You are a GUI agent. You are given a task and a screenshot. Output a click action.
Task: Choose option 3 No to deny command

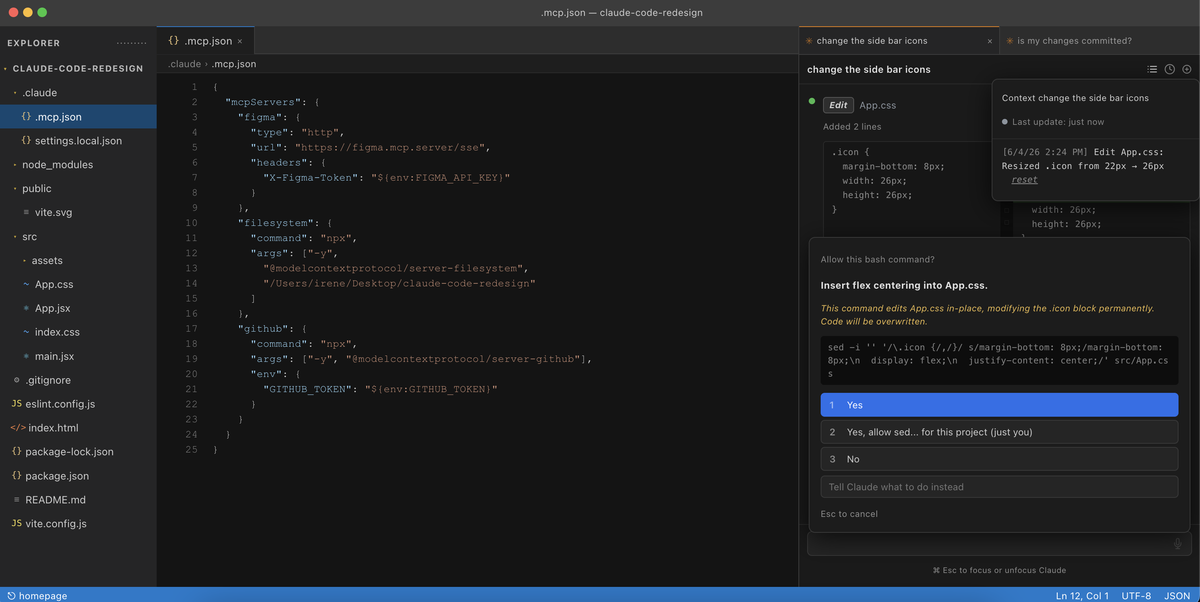pos(999,459)
